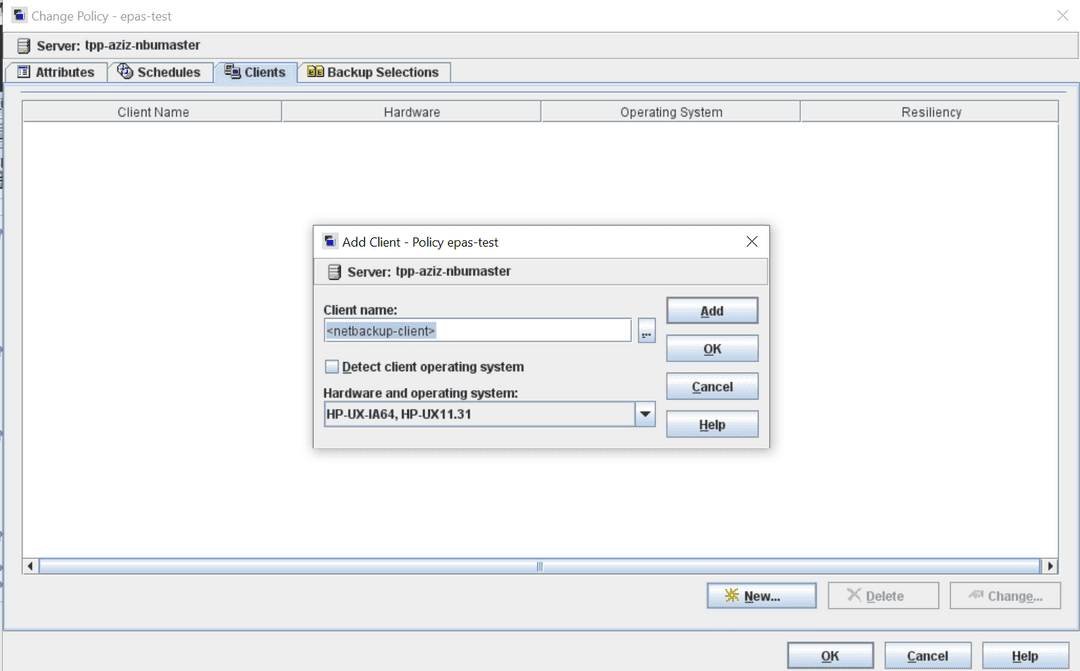Click the New... button below client list
Viewport: 1080px width, 671px height.
click(761, 596)
